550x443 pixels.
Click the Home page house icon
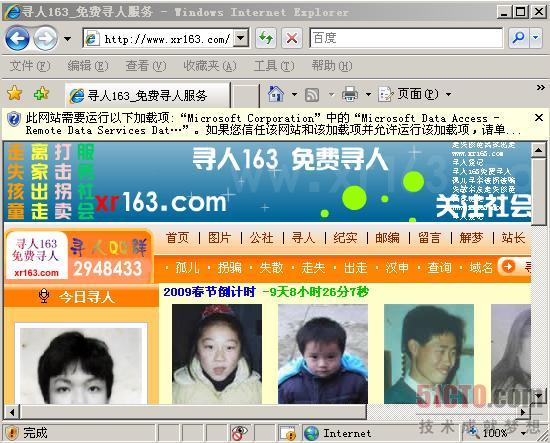tap(276, 94)
